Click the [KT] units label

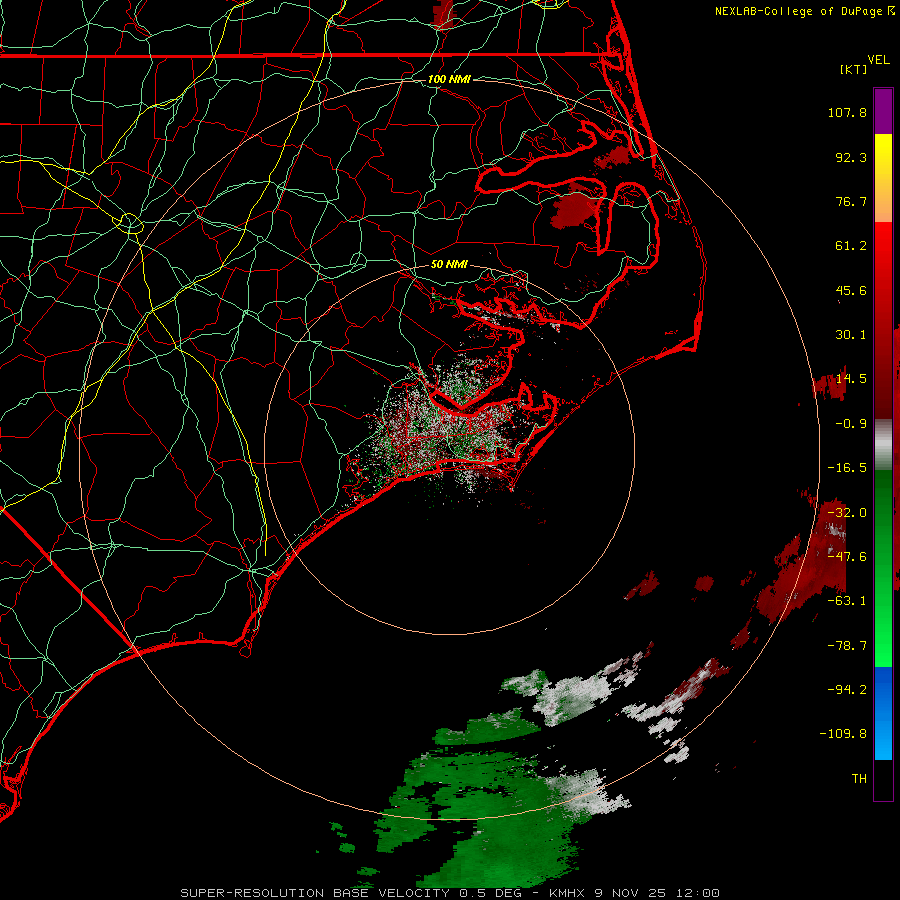point(853,69)
